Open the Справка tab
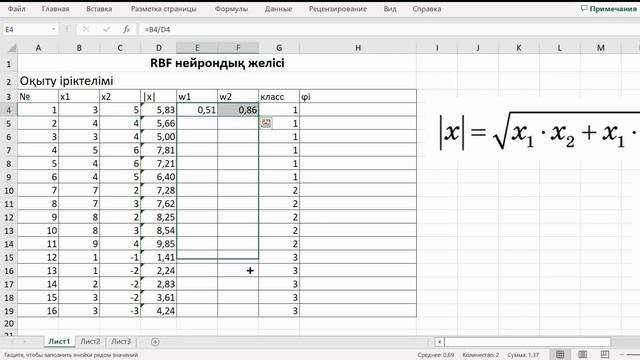The width and height of the screenshot is (640, 360). click(427, 9)
